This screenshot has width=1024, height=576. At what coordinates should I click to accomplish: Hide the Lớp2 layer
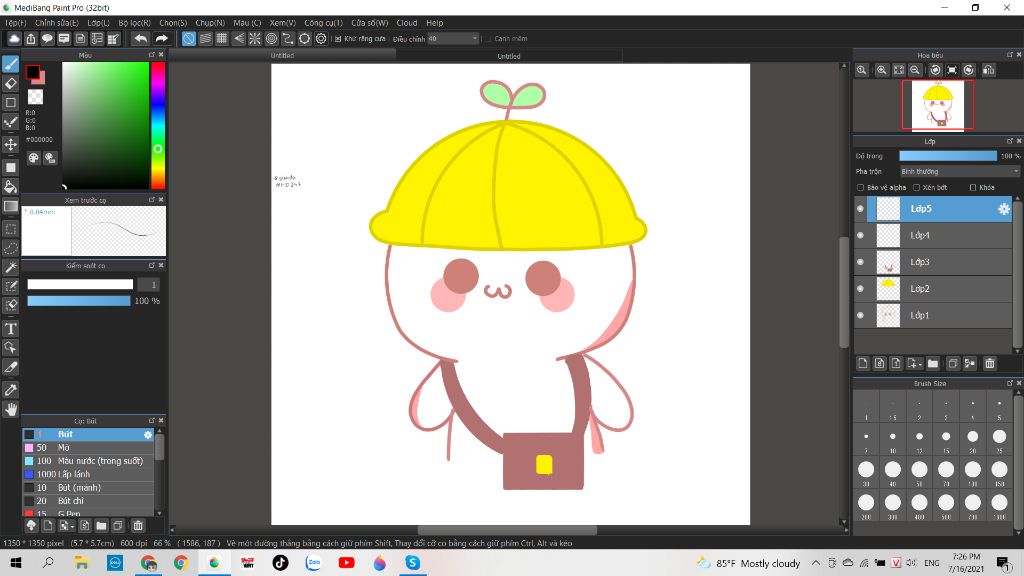click(x=860, y=289)
